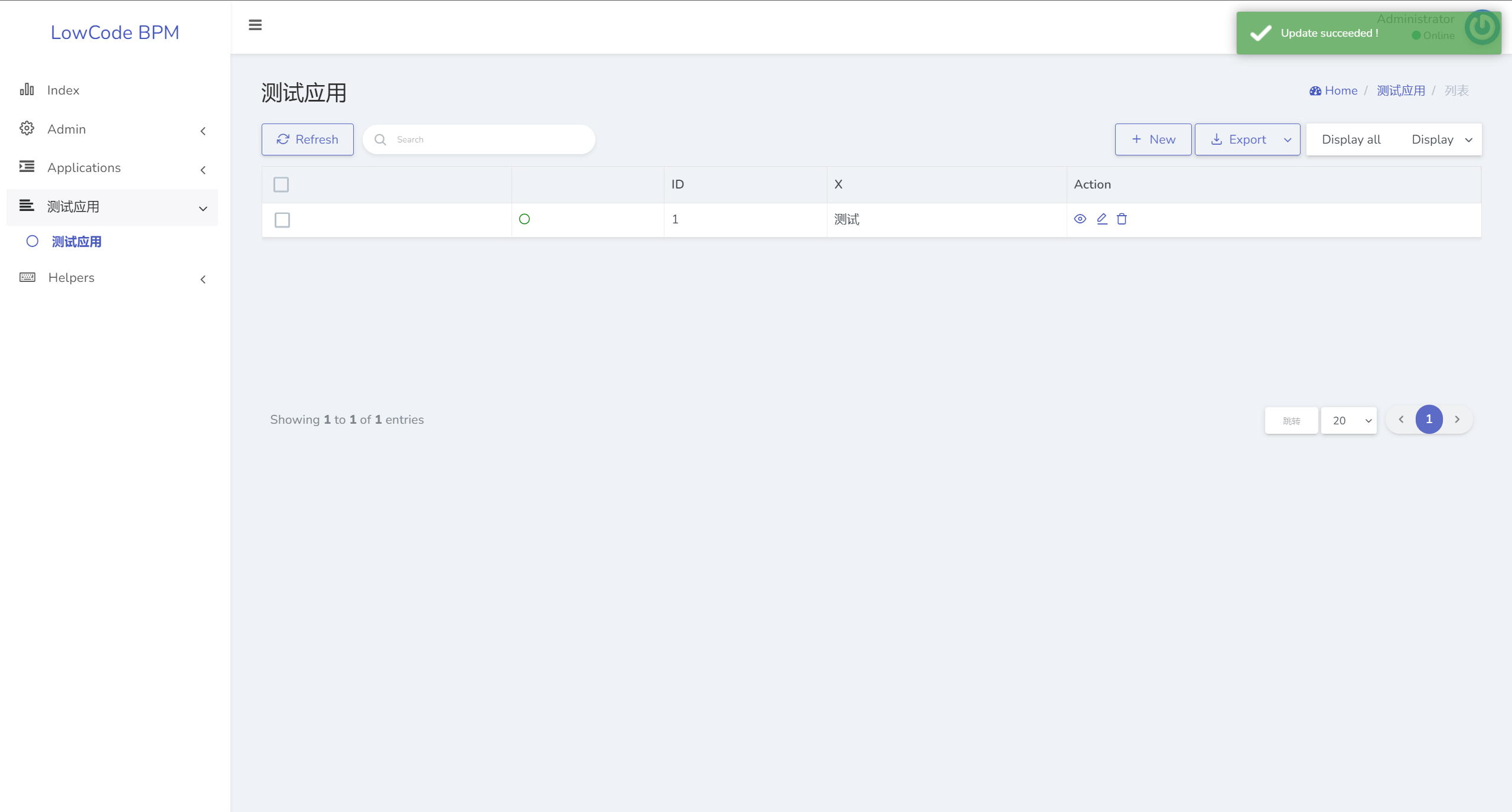Viewport: 1512px width, 812px height.
Task: Click the trash delete icon in row 1
Action: [x=1122, y=219]
